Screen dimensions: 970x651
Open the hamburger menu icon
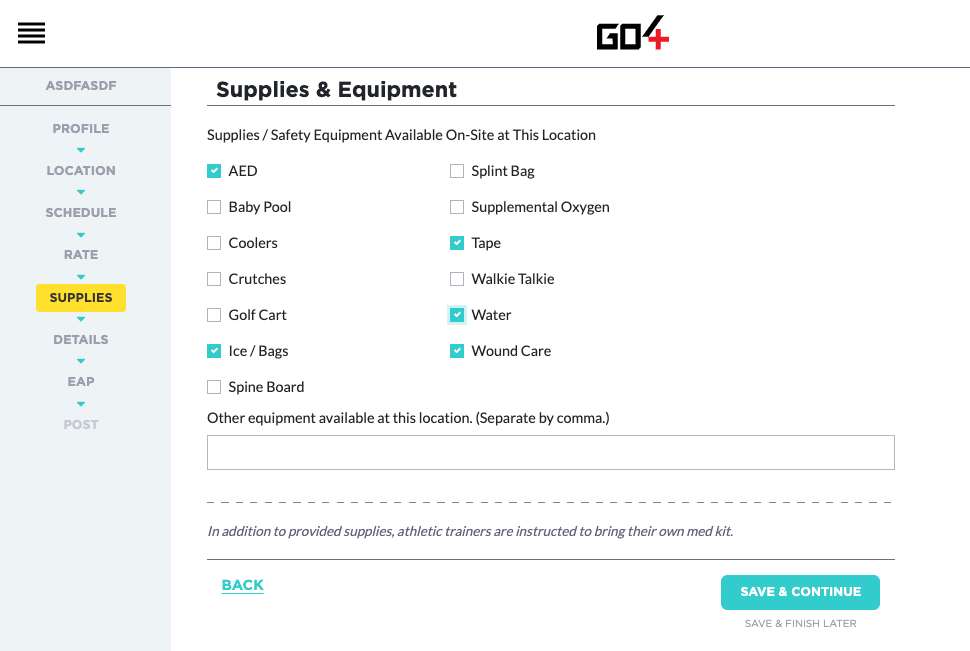[32, 33]
